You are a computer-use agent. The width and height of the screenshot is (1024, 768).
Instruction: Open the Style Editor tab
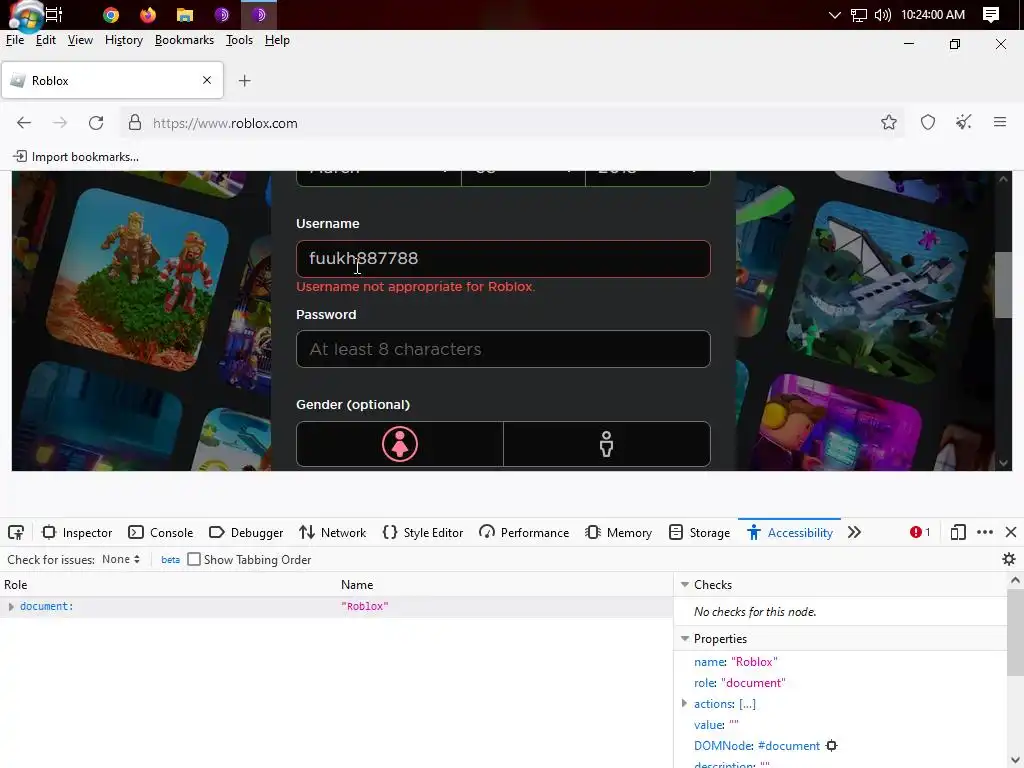(423, 532)
